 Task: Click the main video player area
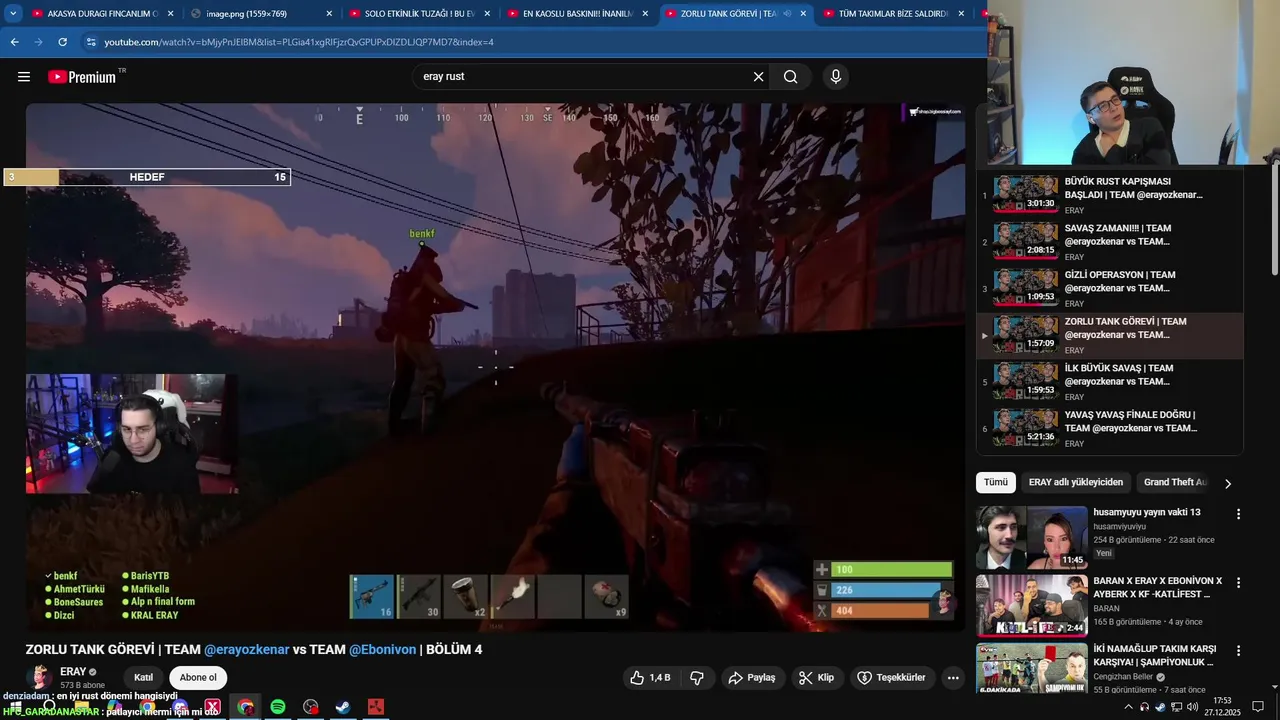495,367
